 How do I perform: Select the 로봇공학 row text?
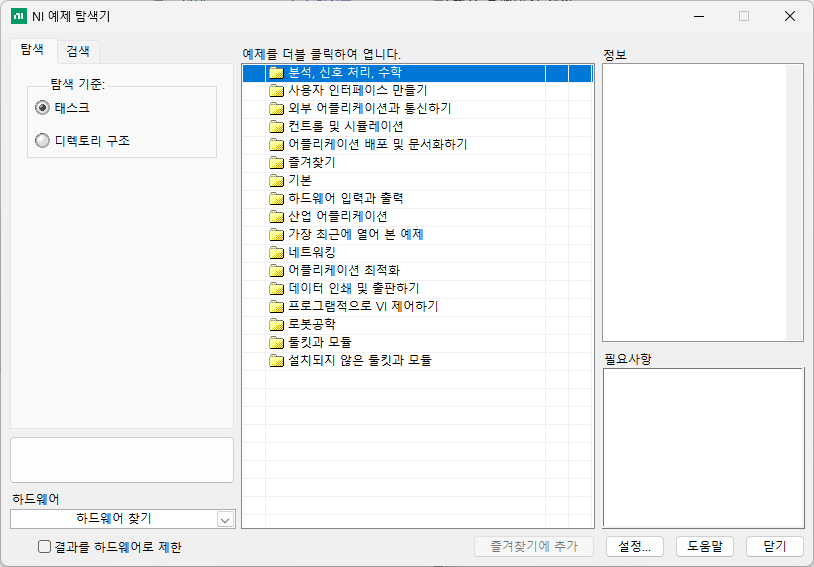pyautogui.click(x=312, y=324)
